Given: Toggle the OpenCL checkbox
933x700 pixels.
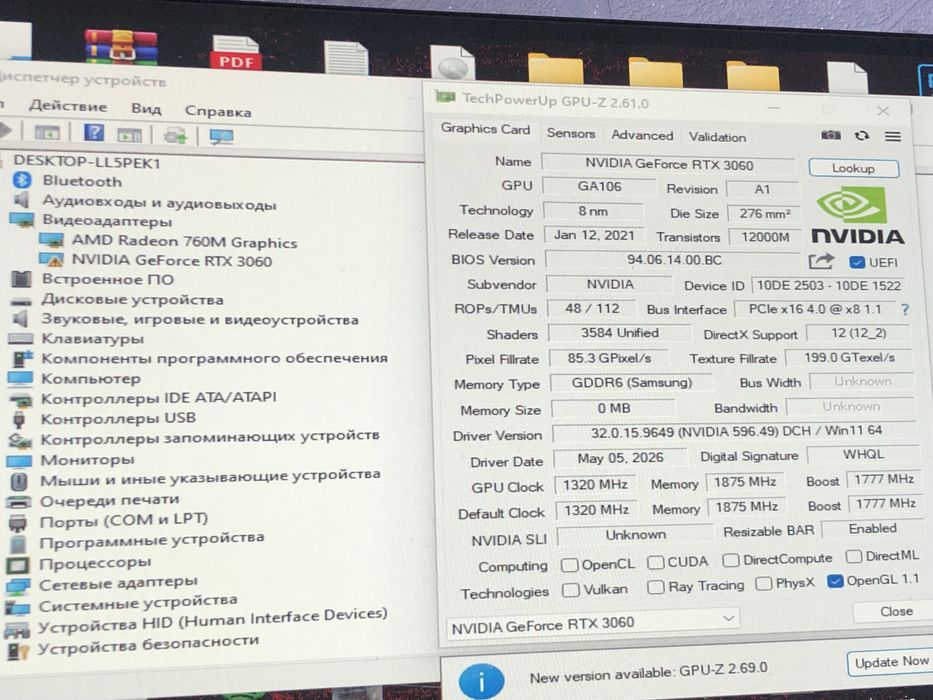Looking at the screenshot, I should pos(569,564).
